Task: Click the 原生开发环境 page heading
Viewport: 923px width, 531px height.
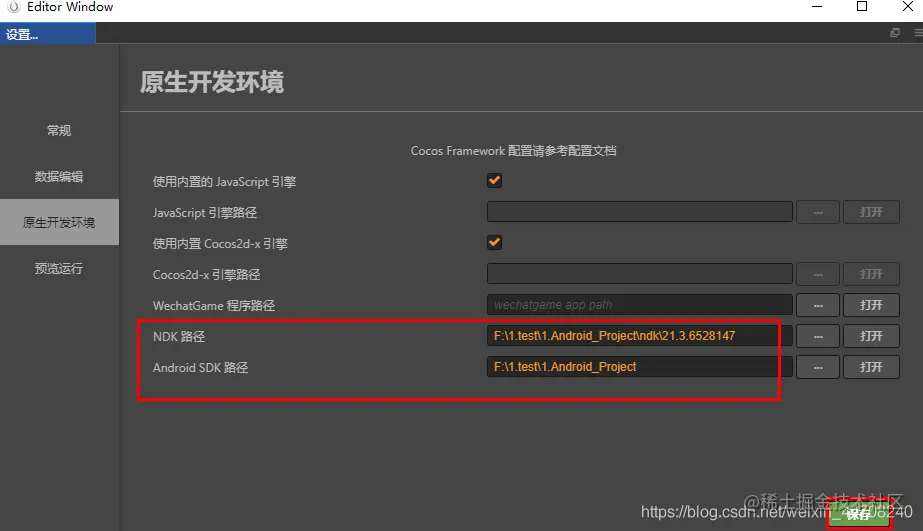Action: point(212,82)
